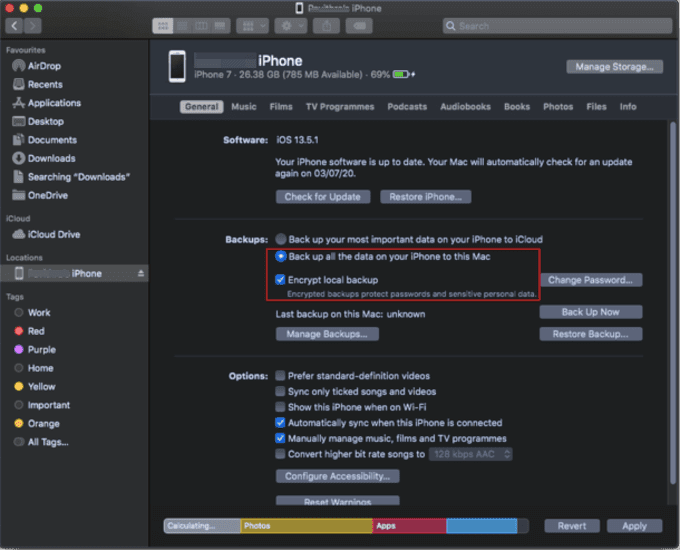Toggle Automatically sync when iPhone is connected
680x550 pixels.
click(x=280, y=422)
